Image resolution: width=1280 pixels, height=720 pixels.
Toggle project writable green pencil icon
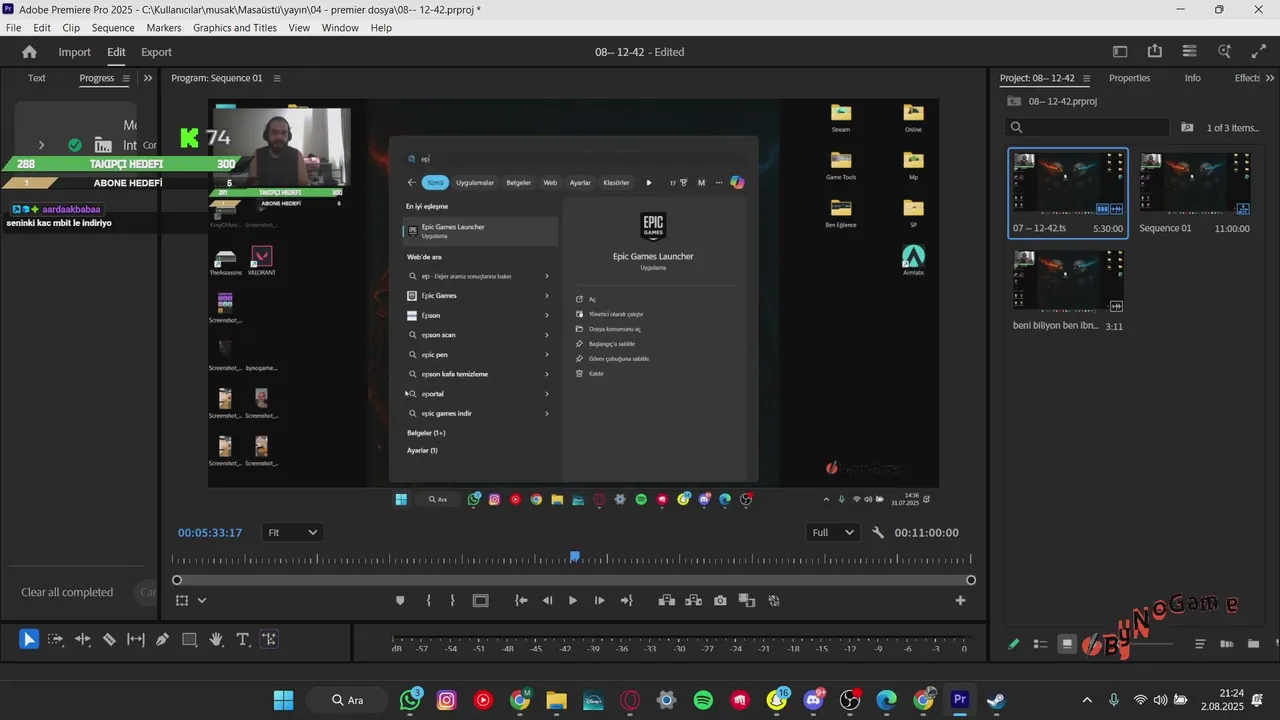(x=1014, y=644)
